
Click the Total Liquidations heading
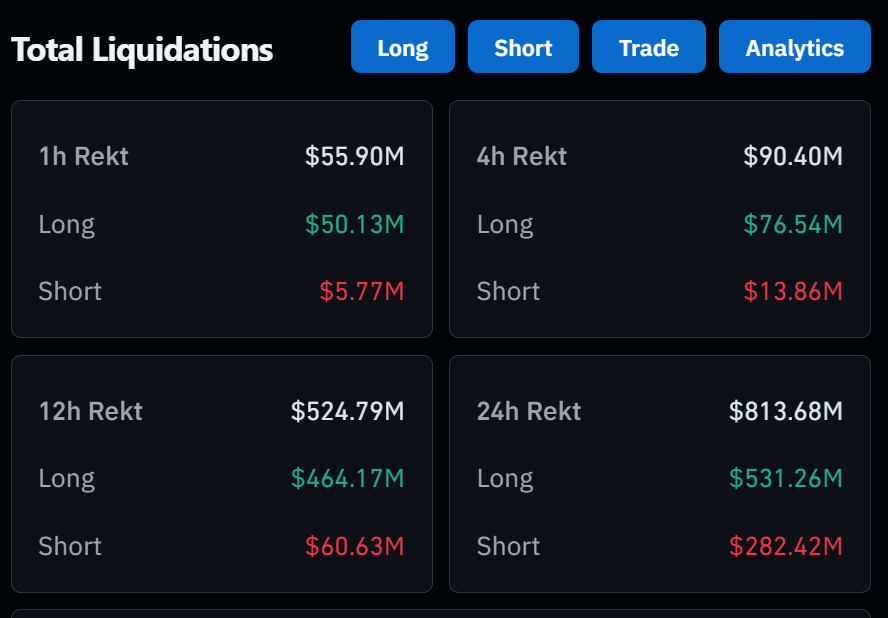[142, 50]
